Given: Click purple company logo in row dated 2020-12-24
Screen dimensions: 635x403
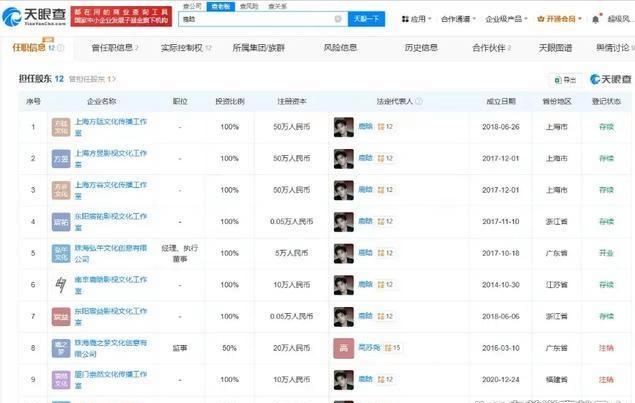Looking at the screenshot, I should pyautogui.click(x=61, y=380).
